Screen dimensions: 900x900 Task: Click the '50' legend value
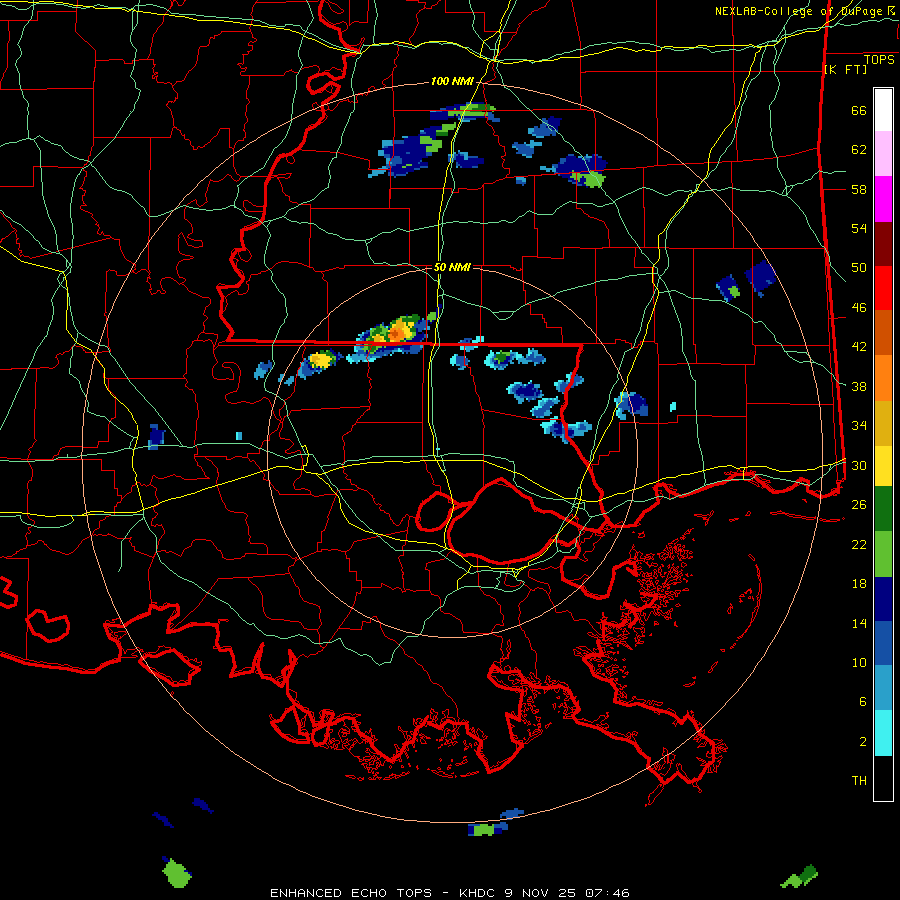859,268
